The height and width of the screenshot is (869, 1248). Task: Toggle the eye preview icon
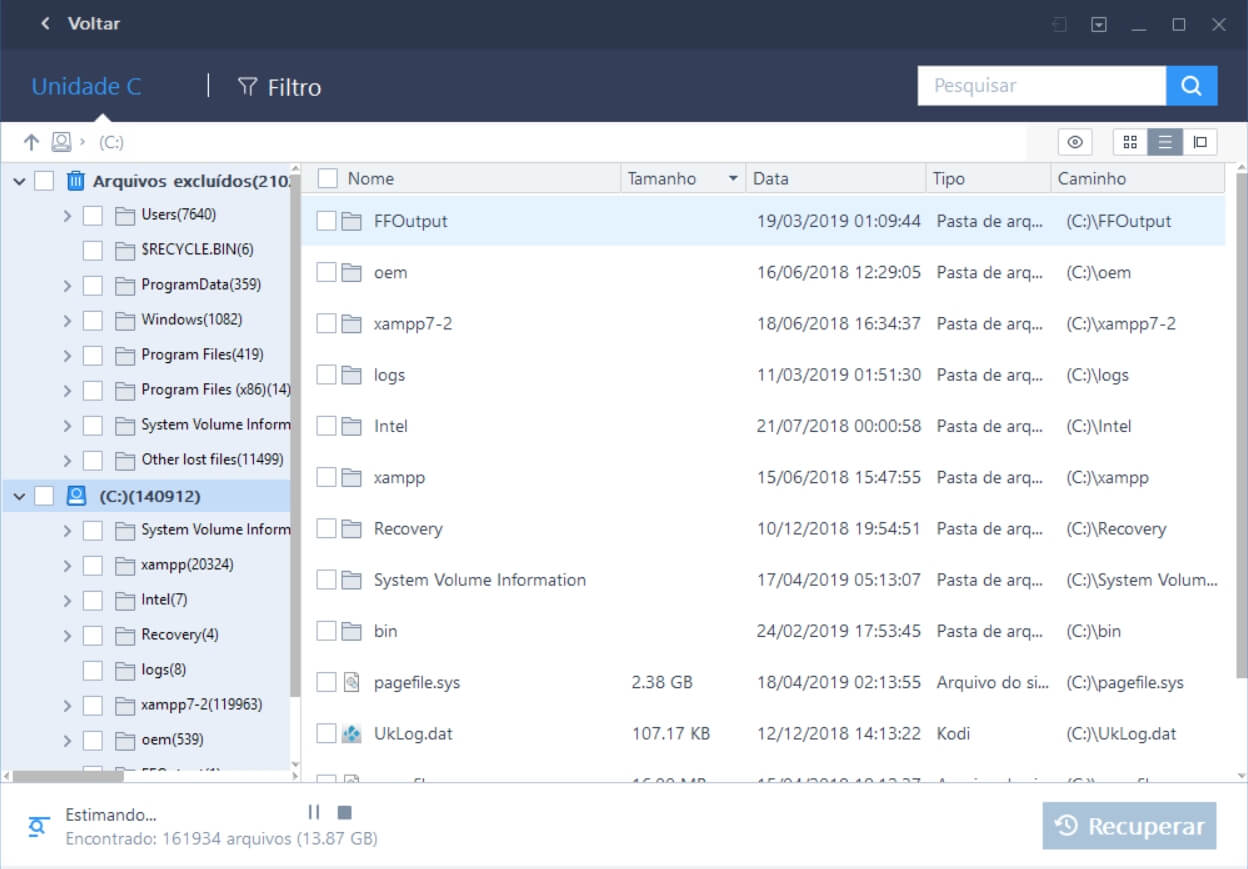(x=1075, y=142)
